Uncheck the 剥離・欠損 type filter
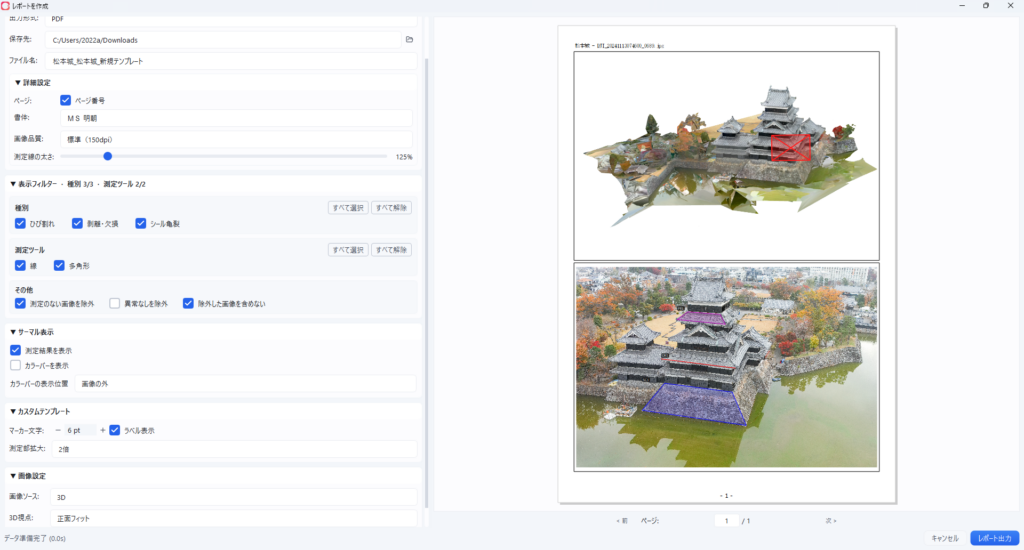 (x=77, y=223)
